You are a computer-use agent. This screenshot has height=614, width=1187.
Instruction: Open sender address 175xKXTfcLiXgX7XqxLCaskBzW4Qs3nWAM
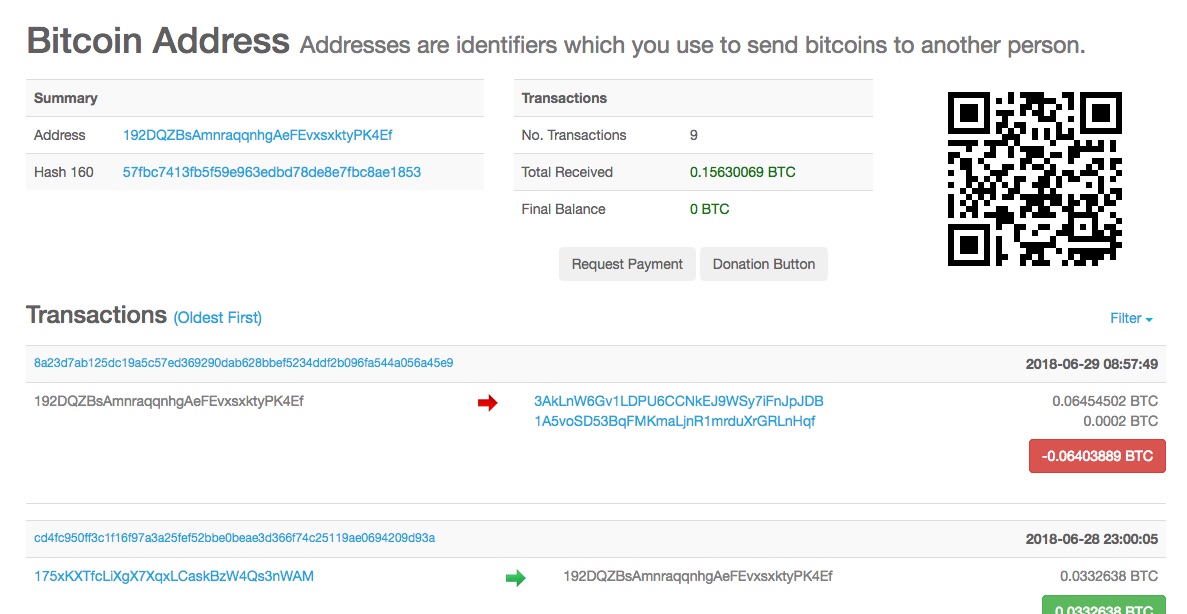(174, 576)
